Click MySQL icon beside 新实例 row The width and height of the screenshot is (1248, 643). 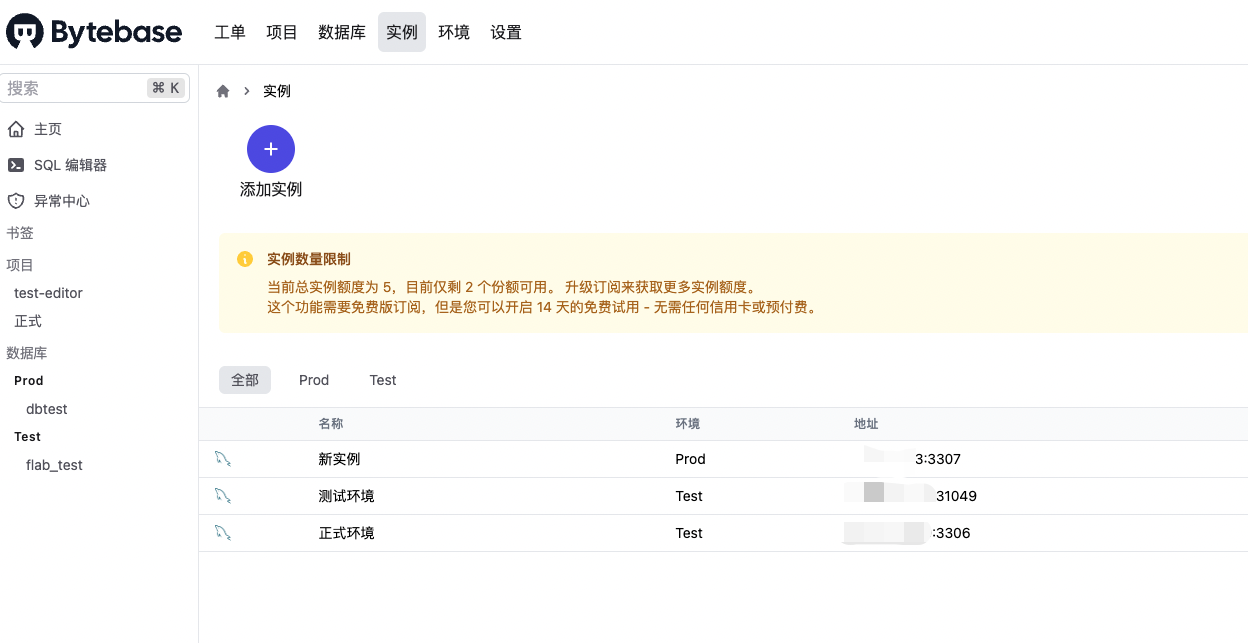pos(223,459)
